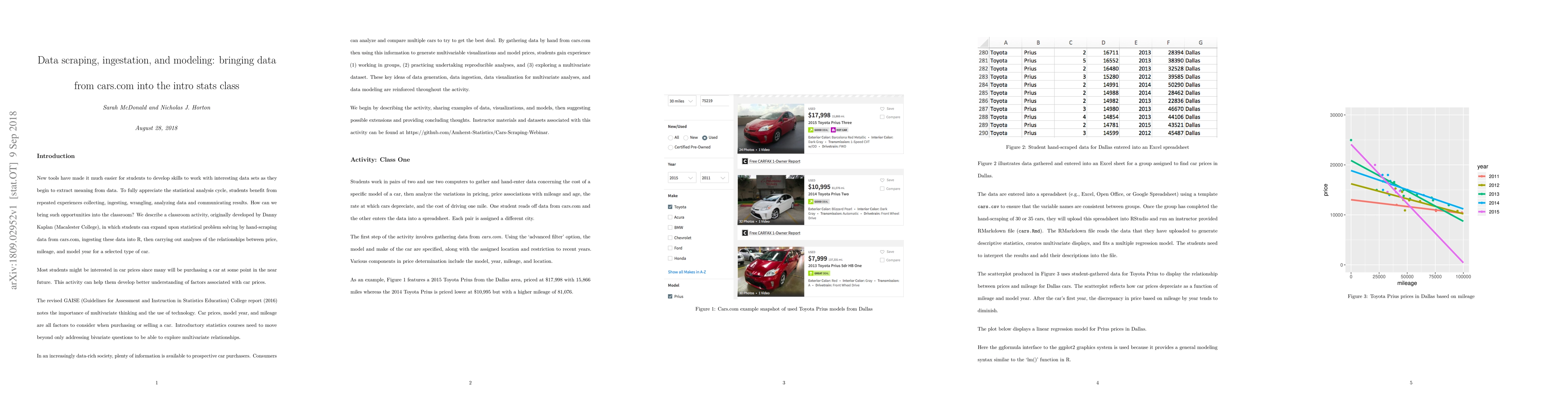
Task: Click Show all Makes in A-Z link
Action: [x=687, y=272]
